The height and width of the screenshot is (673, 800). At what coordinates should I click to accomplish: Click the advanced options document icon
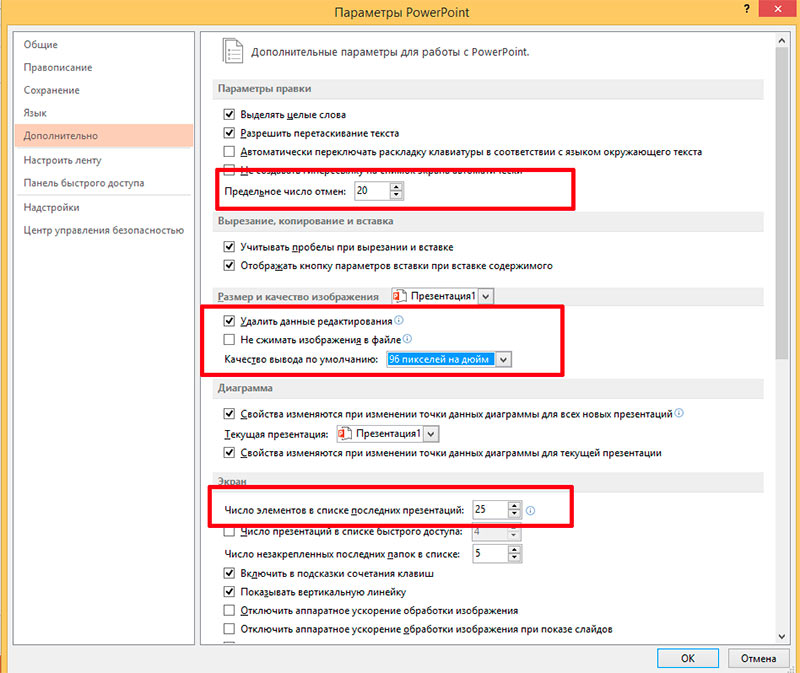pyautogui.click(x=233, y=51)
